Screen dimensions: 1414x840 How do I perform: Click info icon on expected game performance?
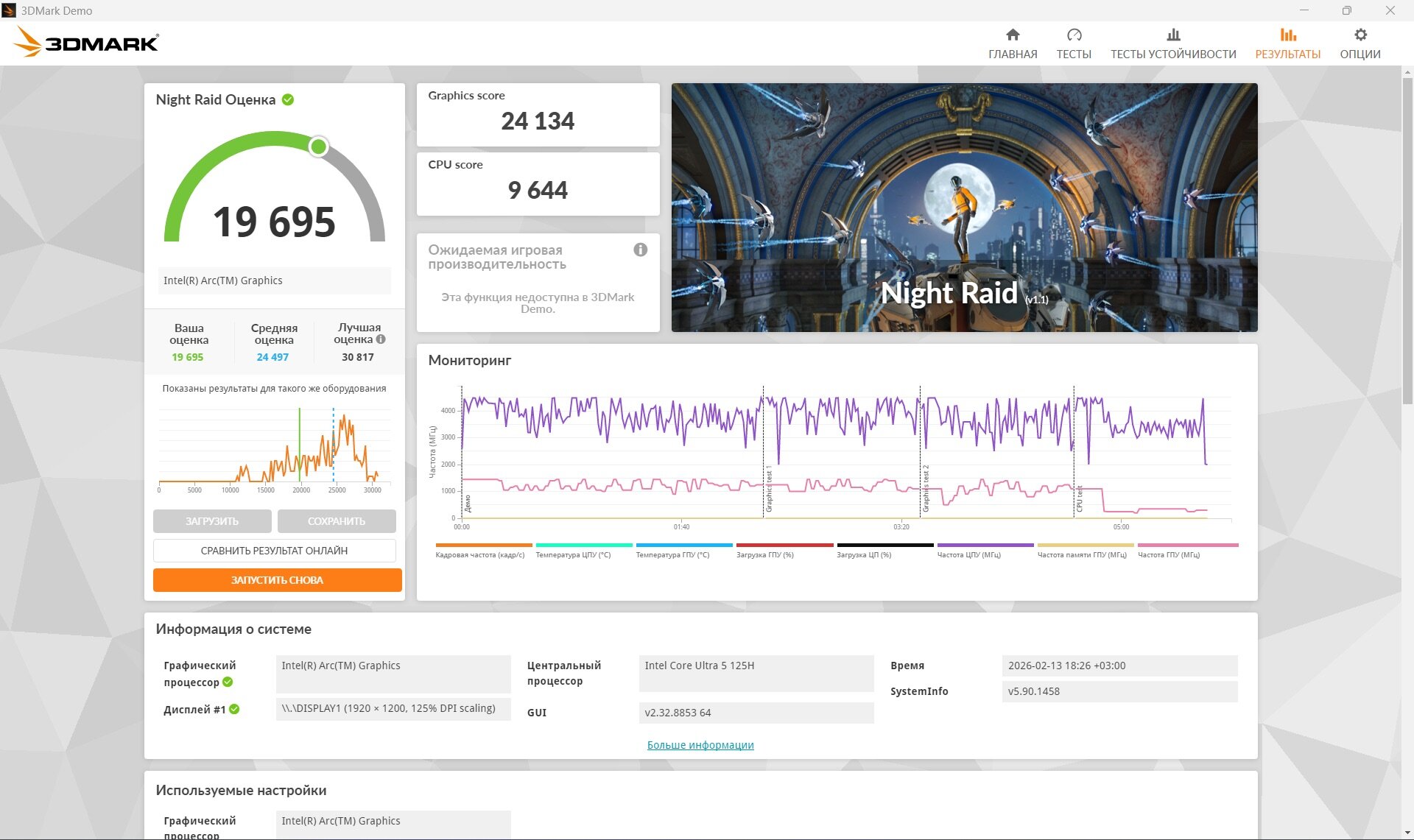coord(641,250)
